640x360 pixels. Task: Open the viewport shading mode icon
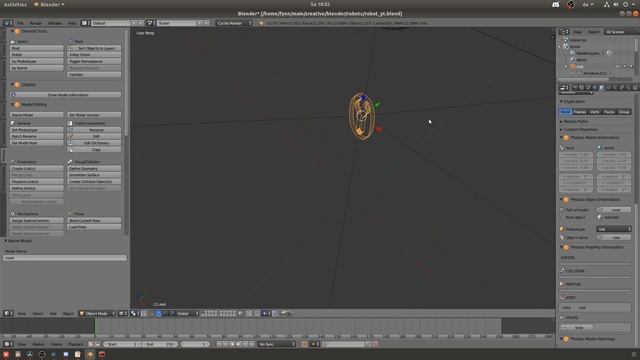tap(122, 313)
